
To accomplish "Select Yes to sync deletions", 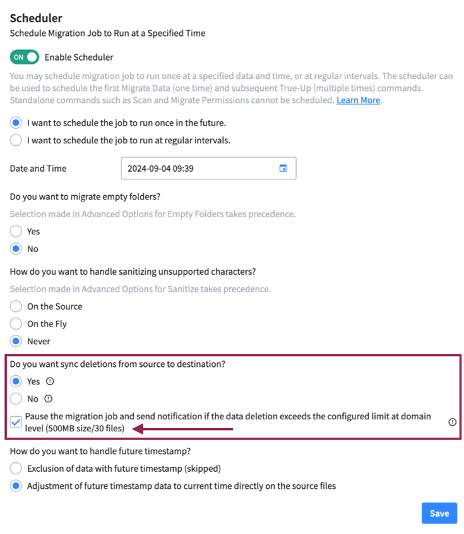I will point(16,381).
